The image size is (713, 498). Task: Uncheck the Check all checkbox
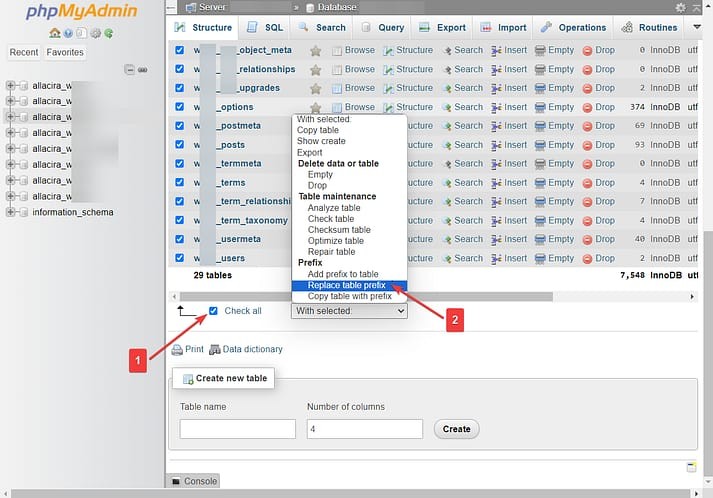(x=214, y=311)
